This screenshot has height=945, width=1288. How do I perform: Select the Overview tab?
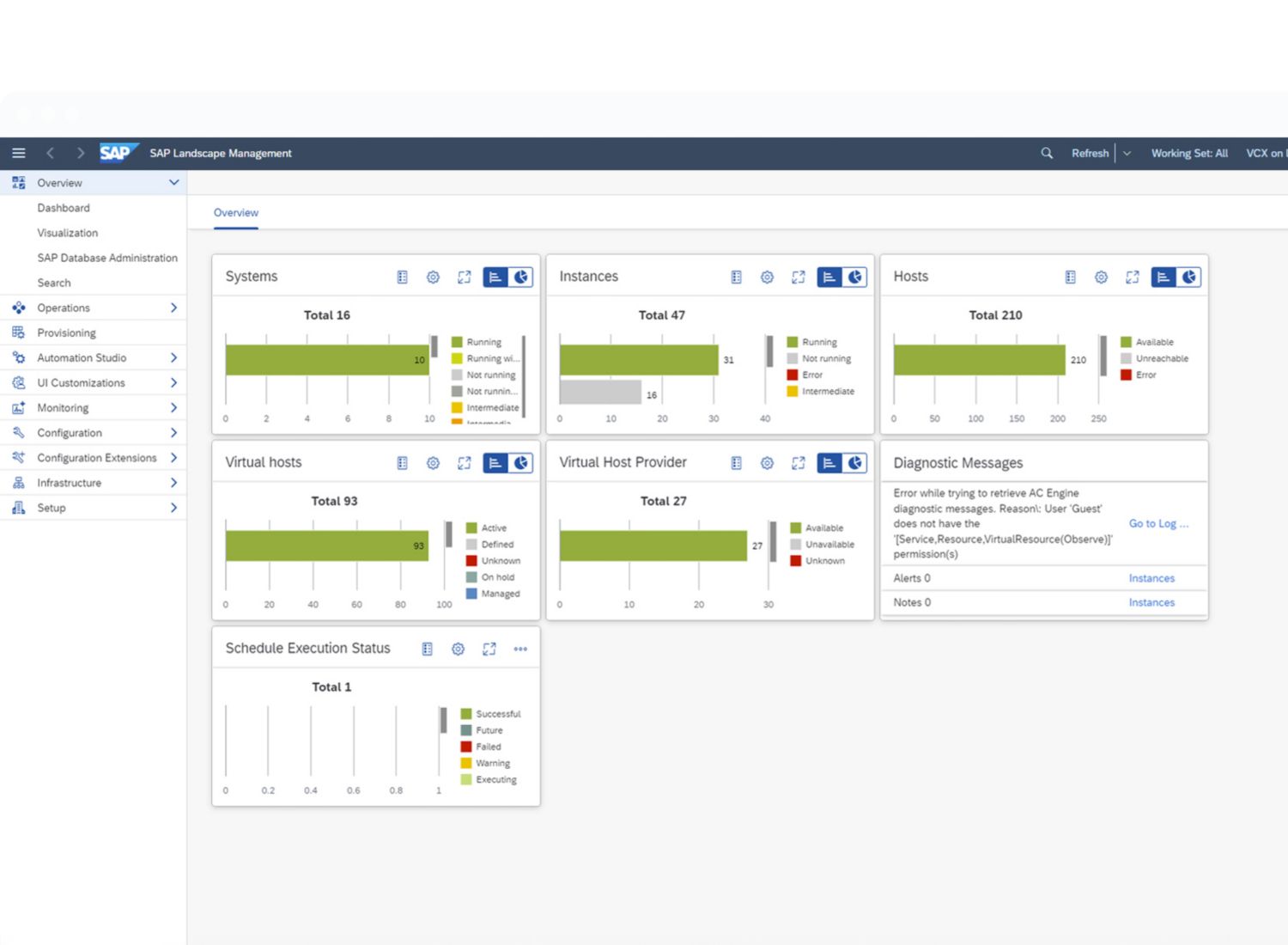tap(235, 213)
